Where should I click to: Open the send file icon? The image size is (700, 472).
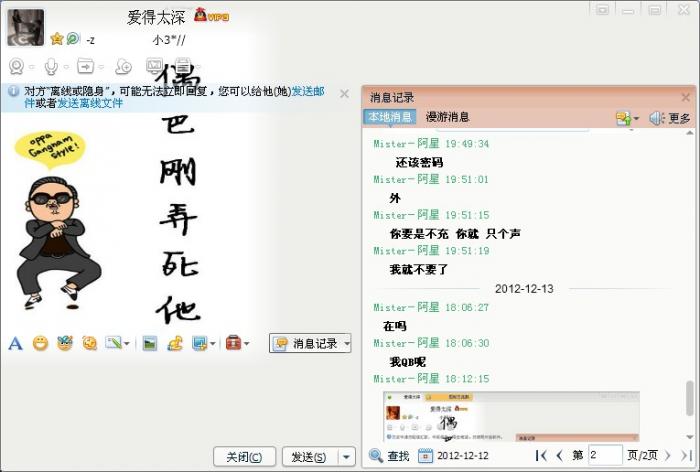[x=85, y=66]
